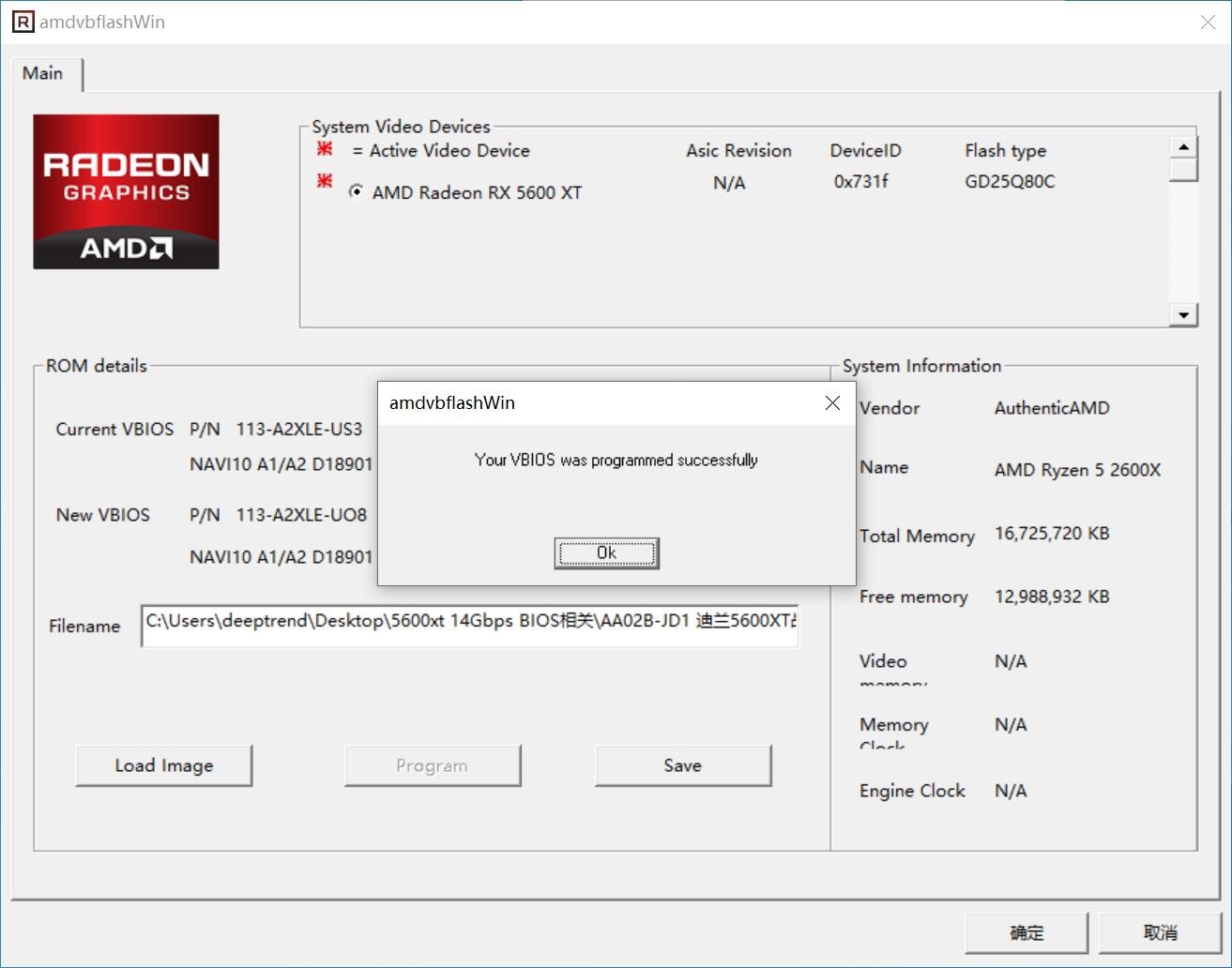
Task: Close the main amdvbflashWin window
Action: pos(1208,23)
